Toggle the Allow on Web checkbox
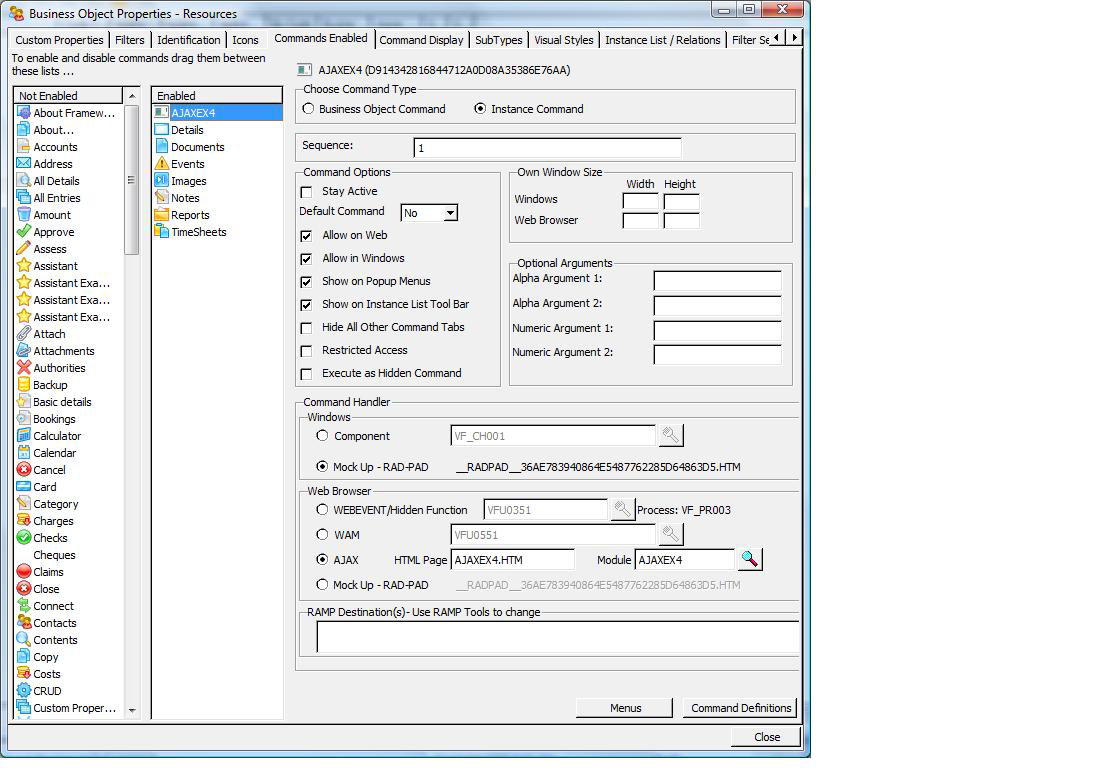This screenshot has width=1104, height=783. 306,236
